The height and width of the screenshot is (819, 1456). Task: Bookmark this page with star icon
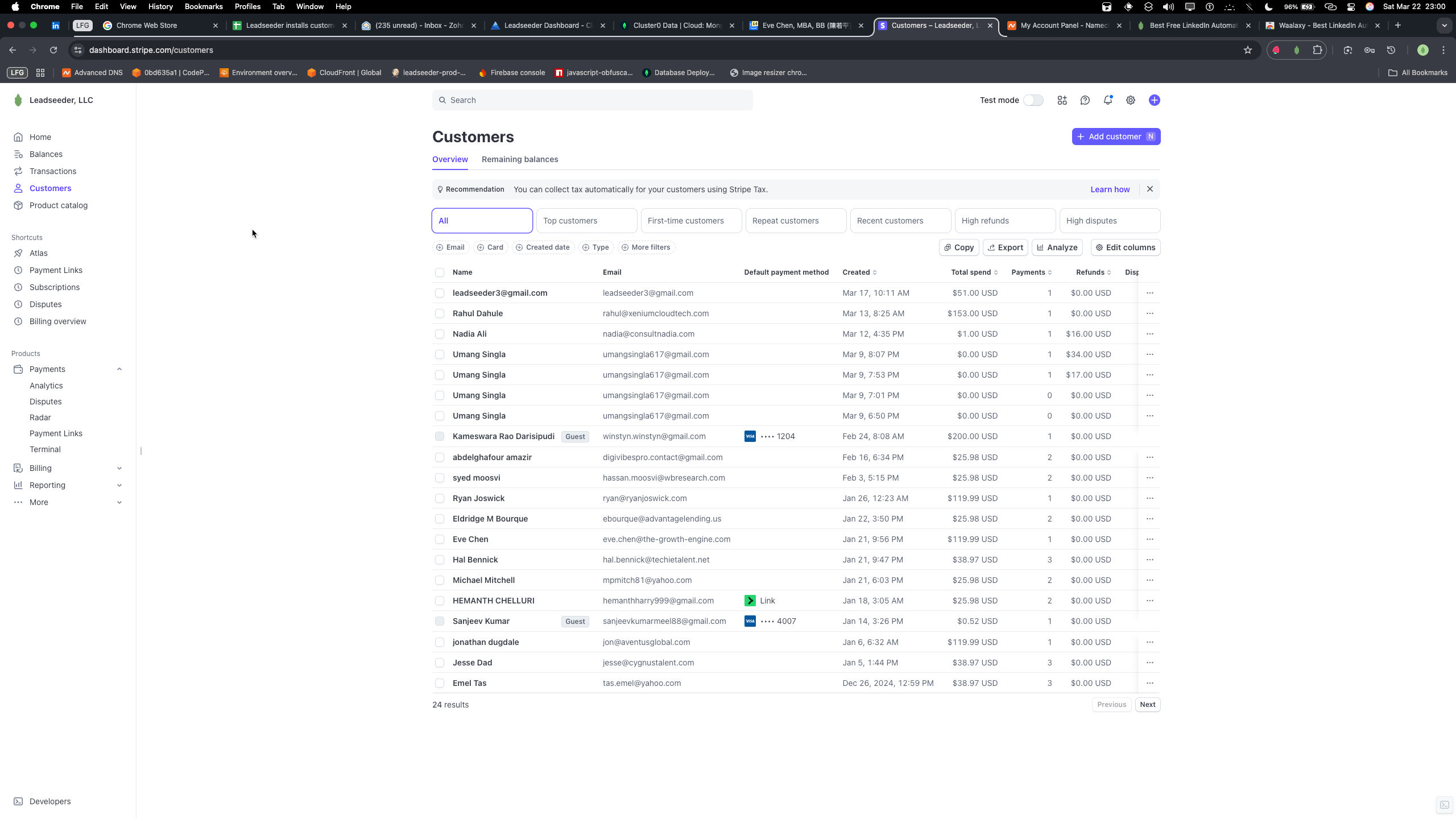click(1247, 50)
